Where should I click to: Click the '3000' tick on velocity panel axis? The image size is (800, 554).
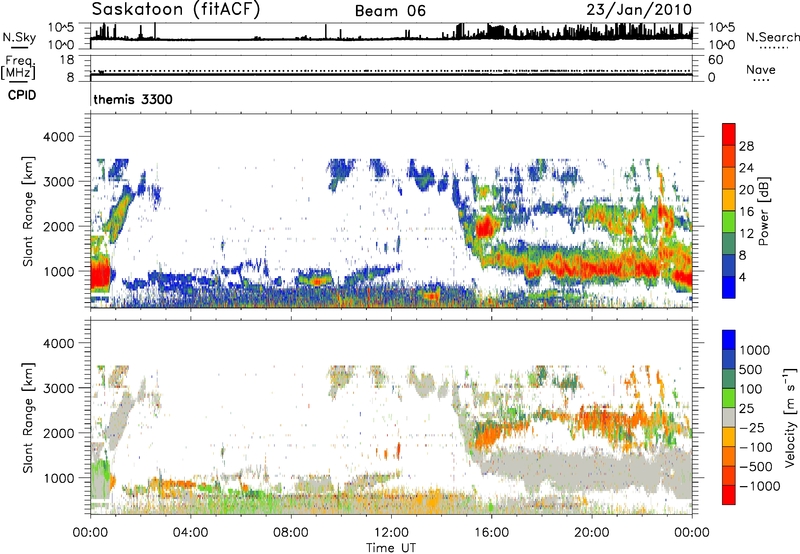(58, 388)
